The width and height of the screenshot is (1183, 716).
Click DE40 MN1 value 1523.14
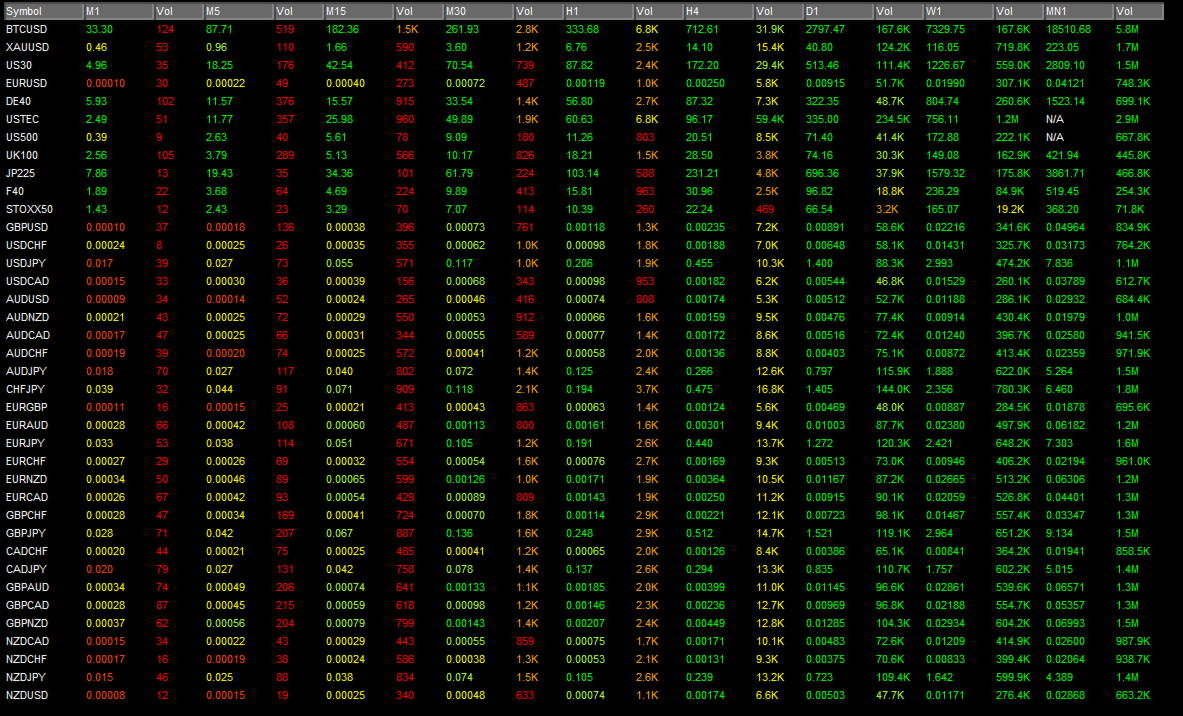point(1065,101)
